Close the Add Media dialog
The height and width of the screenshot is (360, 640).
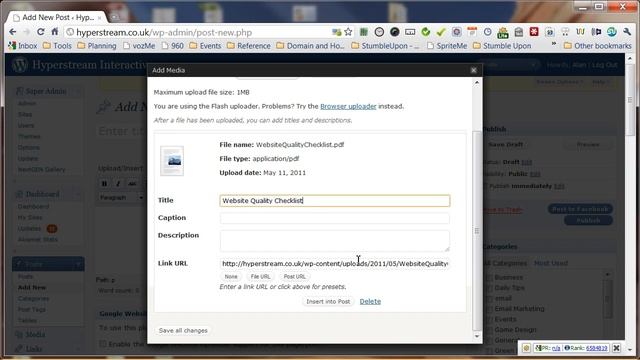(473, 70)
